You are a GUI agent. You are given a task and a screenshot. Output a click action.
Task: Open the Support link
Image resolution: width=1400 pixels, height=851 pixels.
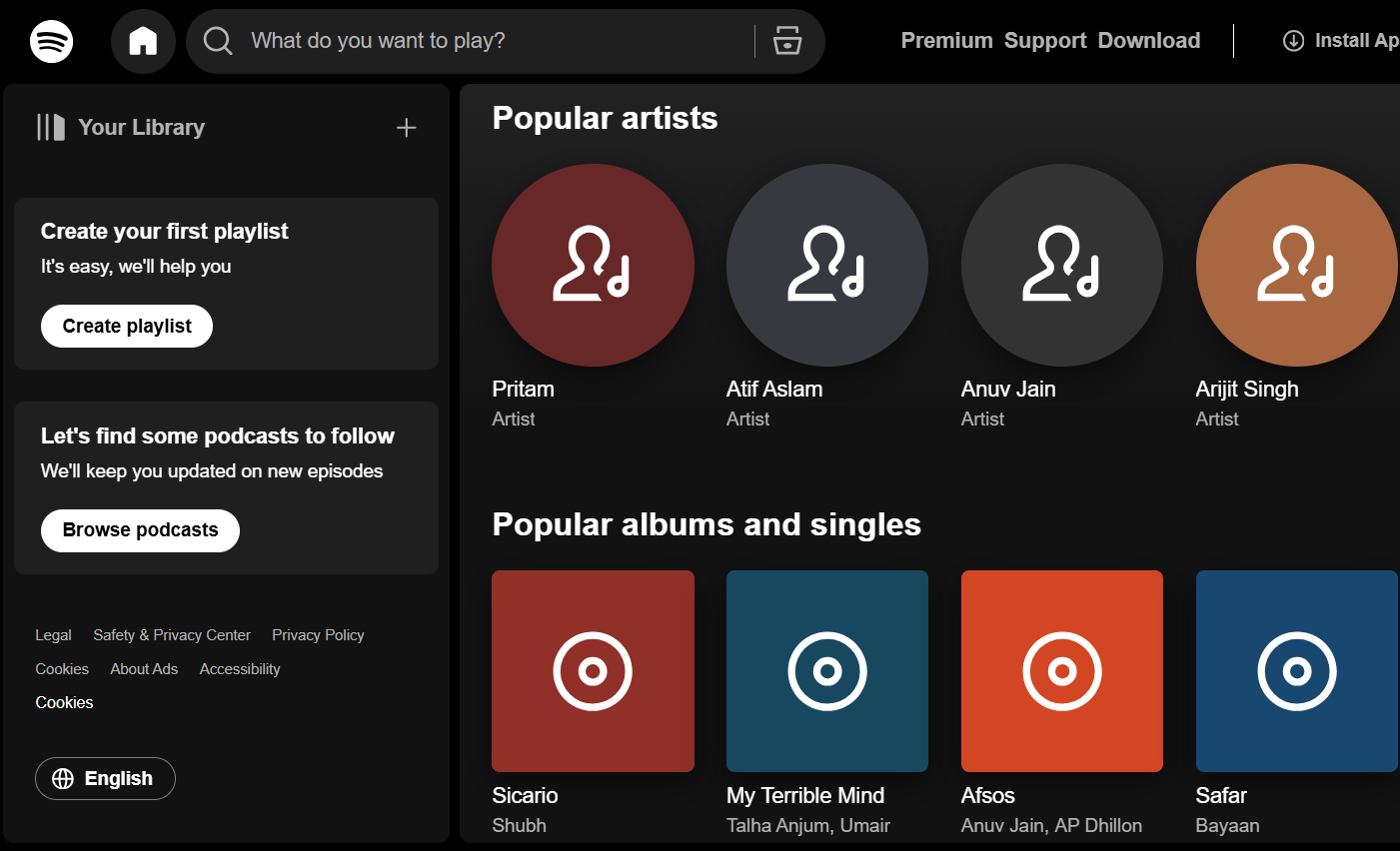click(1045, 41)
